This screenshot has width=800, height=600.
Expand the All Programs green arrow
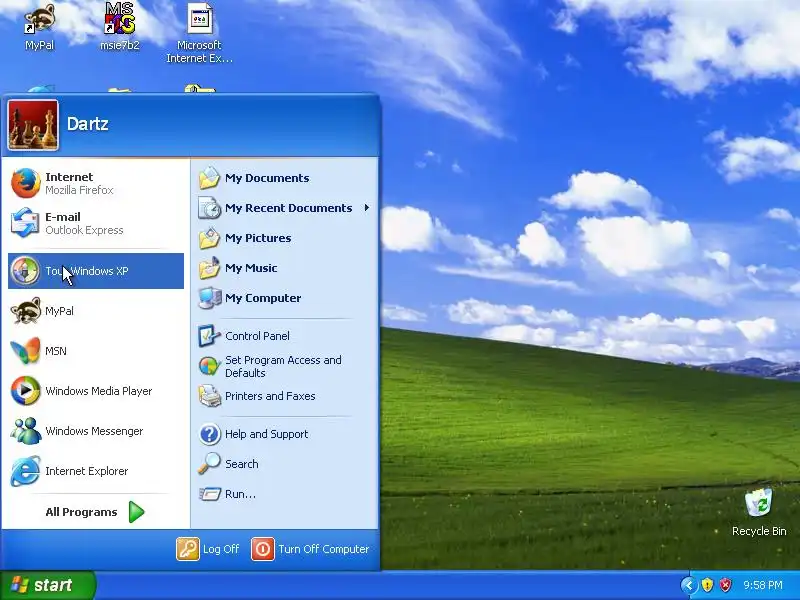point(136,512)
